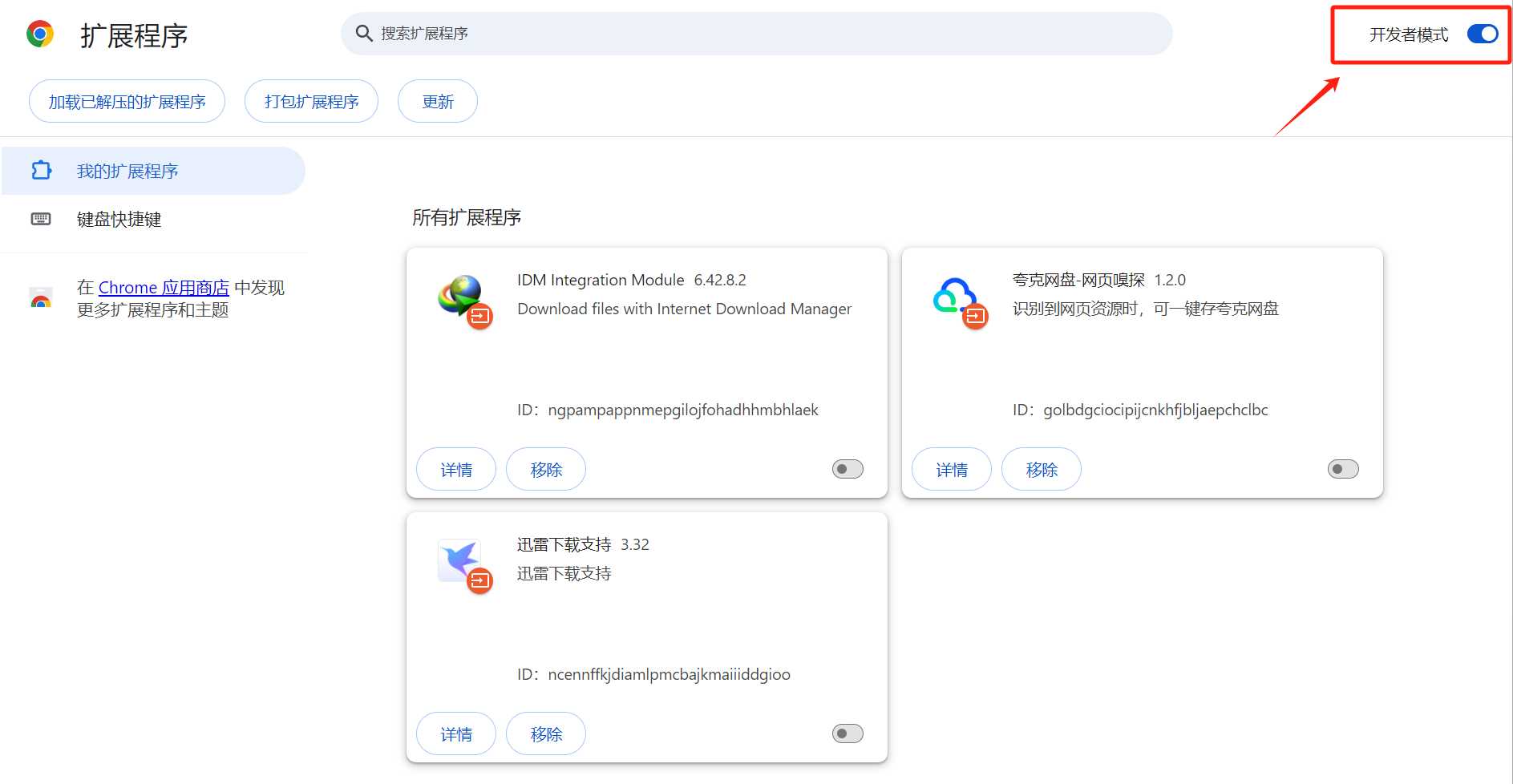The height and width of the screenshot is (784, 1513).
Task: Open 详情 for IDM Integration Module
Action: click(456, 469)
